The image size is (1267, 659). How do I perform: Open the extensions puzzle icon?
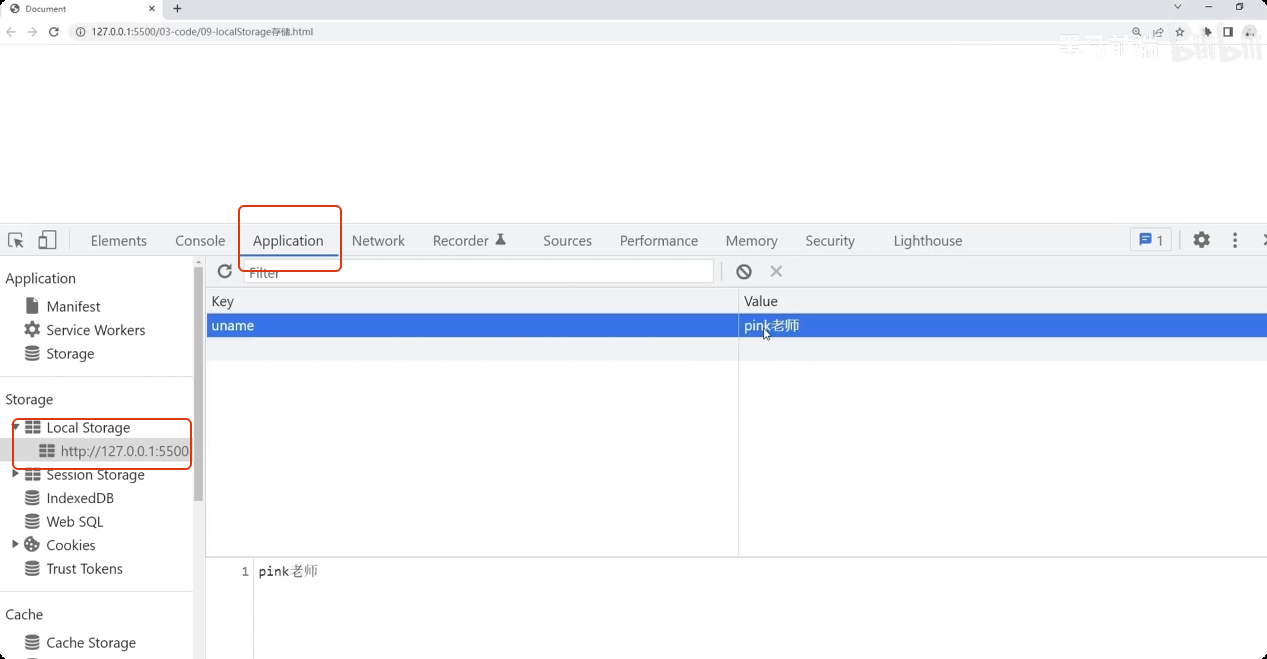(x=1208, y=32)
